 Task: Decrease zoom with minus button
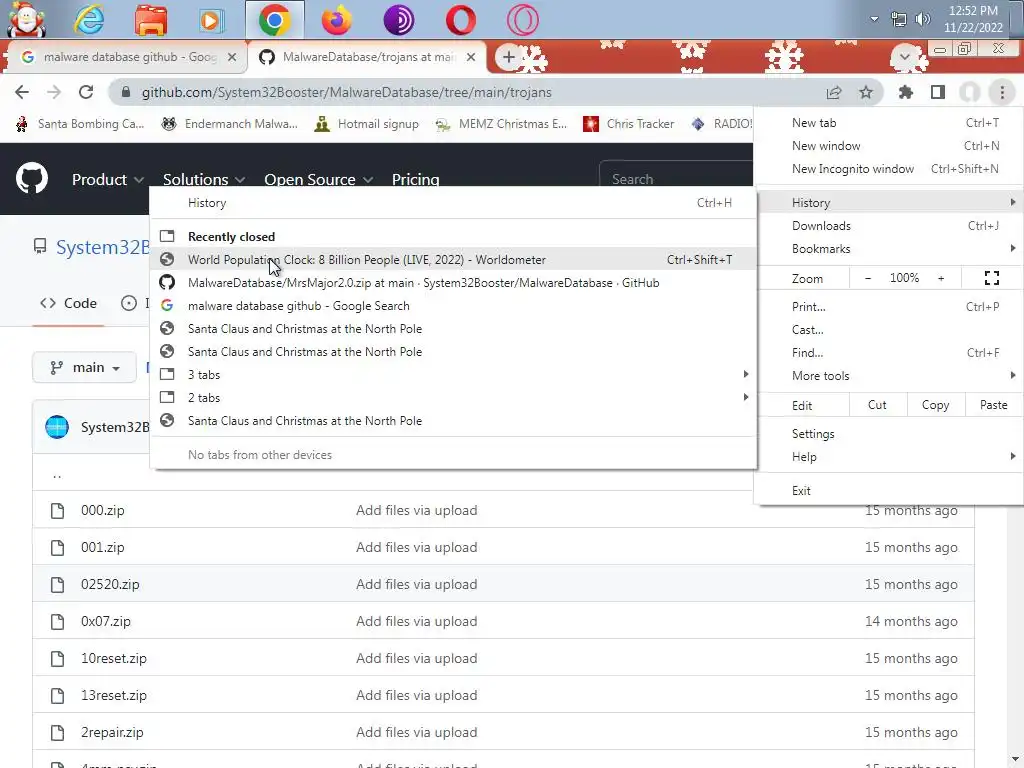click(x=868, y=278)
